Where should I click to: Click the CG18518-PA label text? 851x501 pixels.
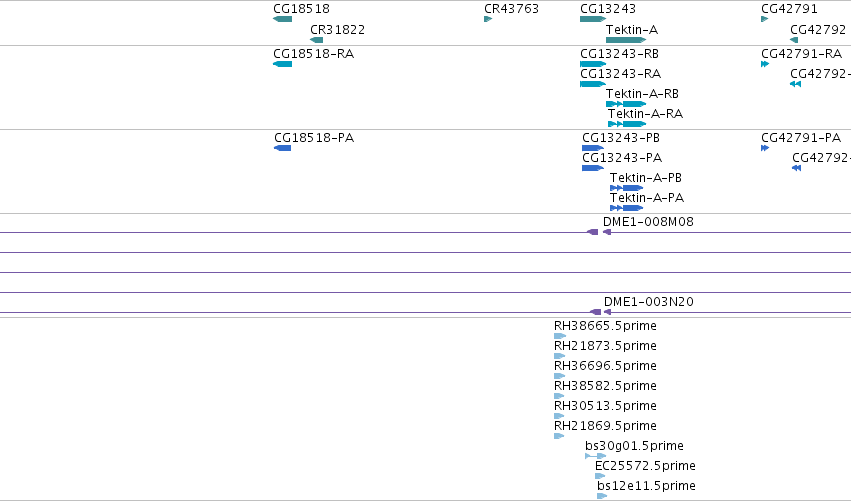point(314,138)
